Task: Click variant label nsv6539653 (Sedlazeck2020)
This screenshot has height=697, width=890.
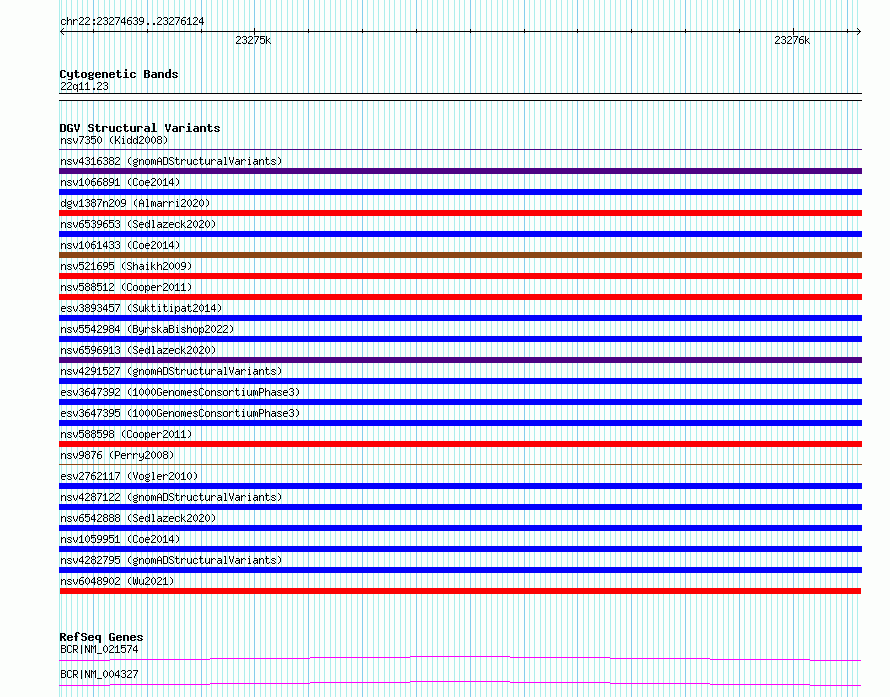Action: [138, 224]
